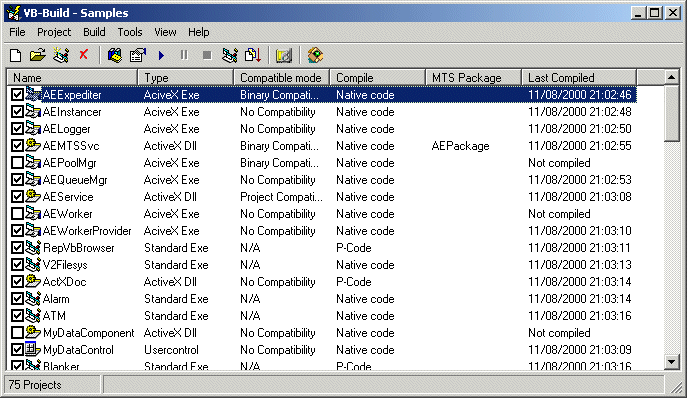The image size is (687, 398).
Task: Click the VB-Build title bar app icon
Action: pos(14,13)
